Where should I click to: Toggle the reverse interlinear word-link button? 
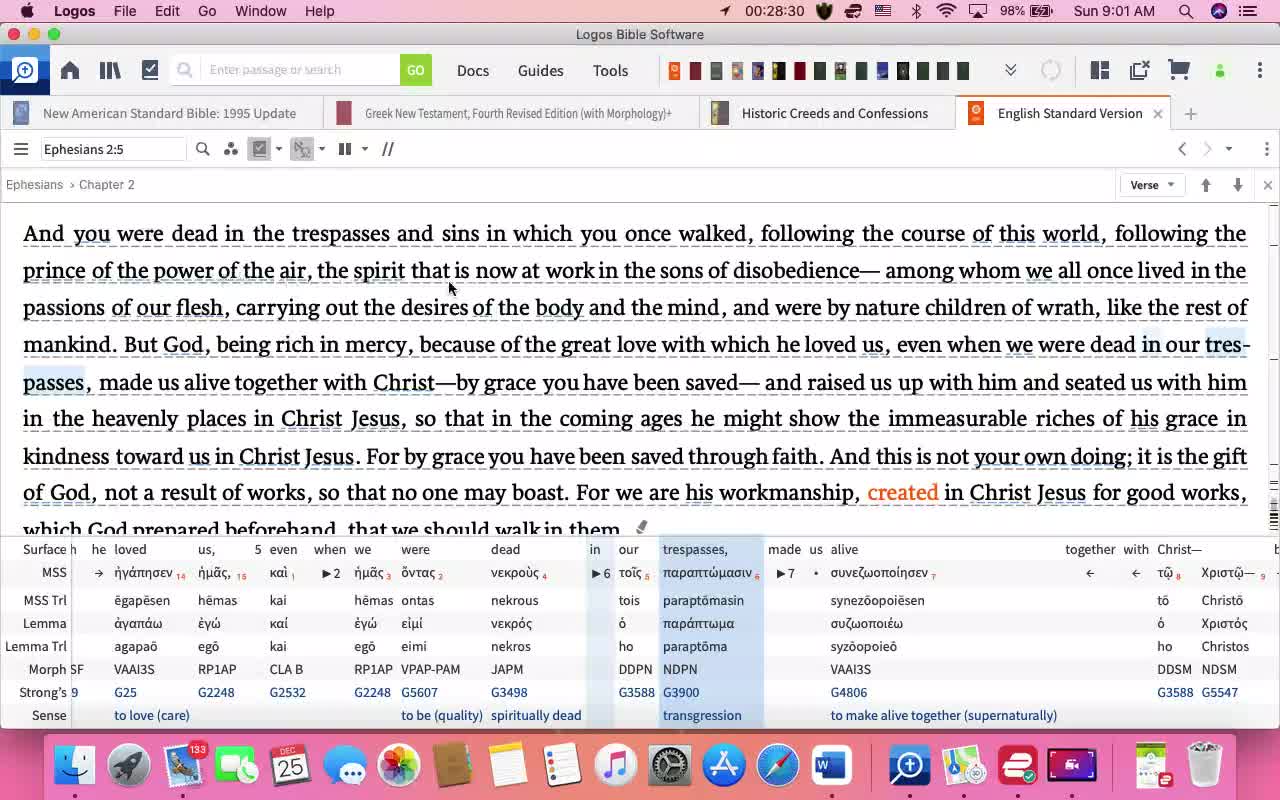302,149
